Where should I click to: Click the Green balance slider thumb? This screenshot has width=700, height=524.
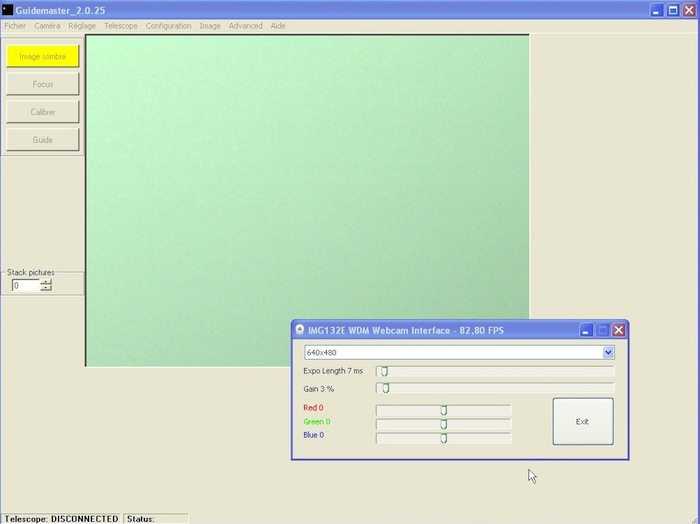tap(443, 424)
